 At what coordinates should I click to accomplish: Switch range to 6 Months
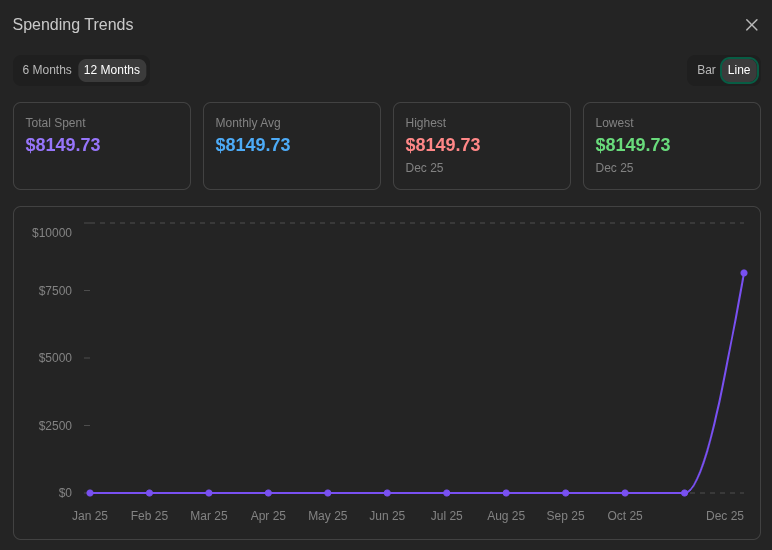point(47,70)
